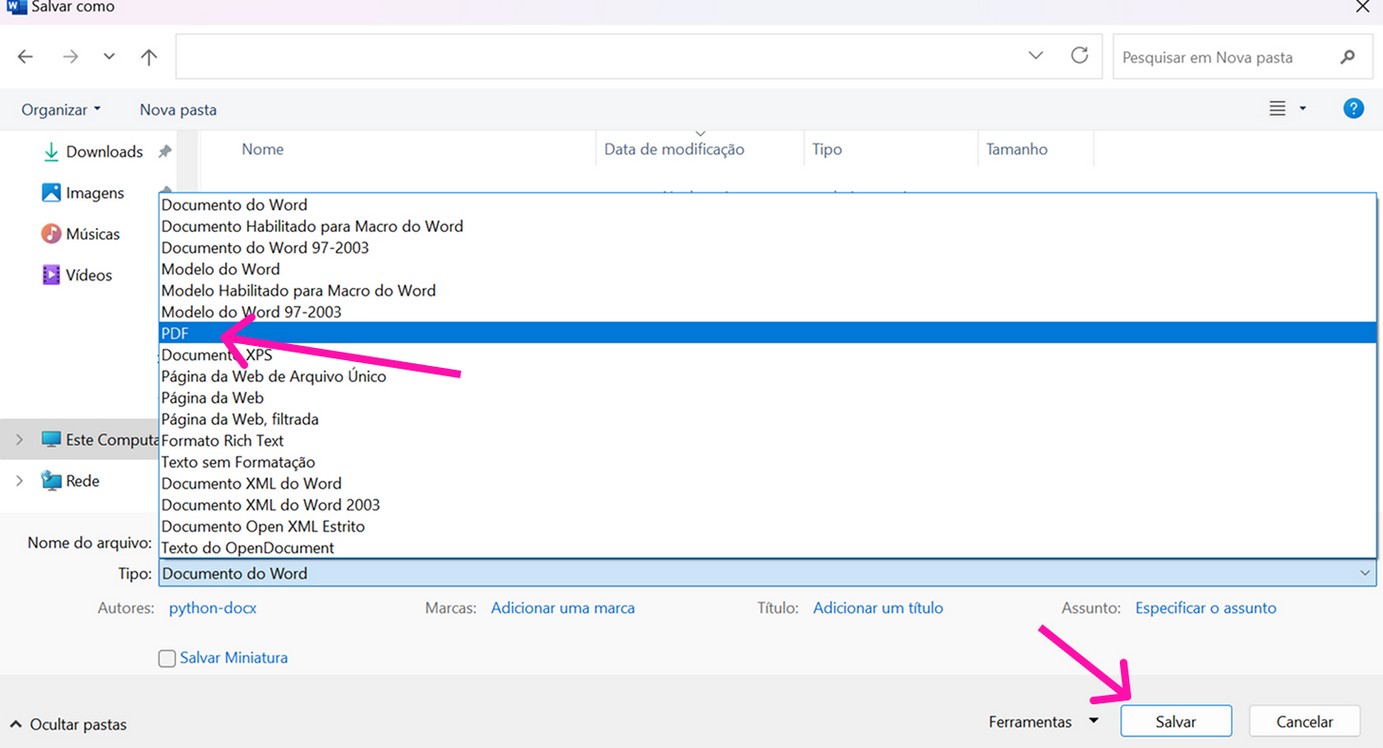Image resolution: width=1383 pixels, height=748 pixels.
Task: Expand the Este Computador tree node
Action: click(19, 440)
